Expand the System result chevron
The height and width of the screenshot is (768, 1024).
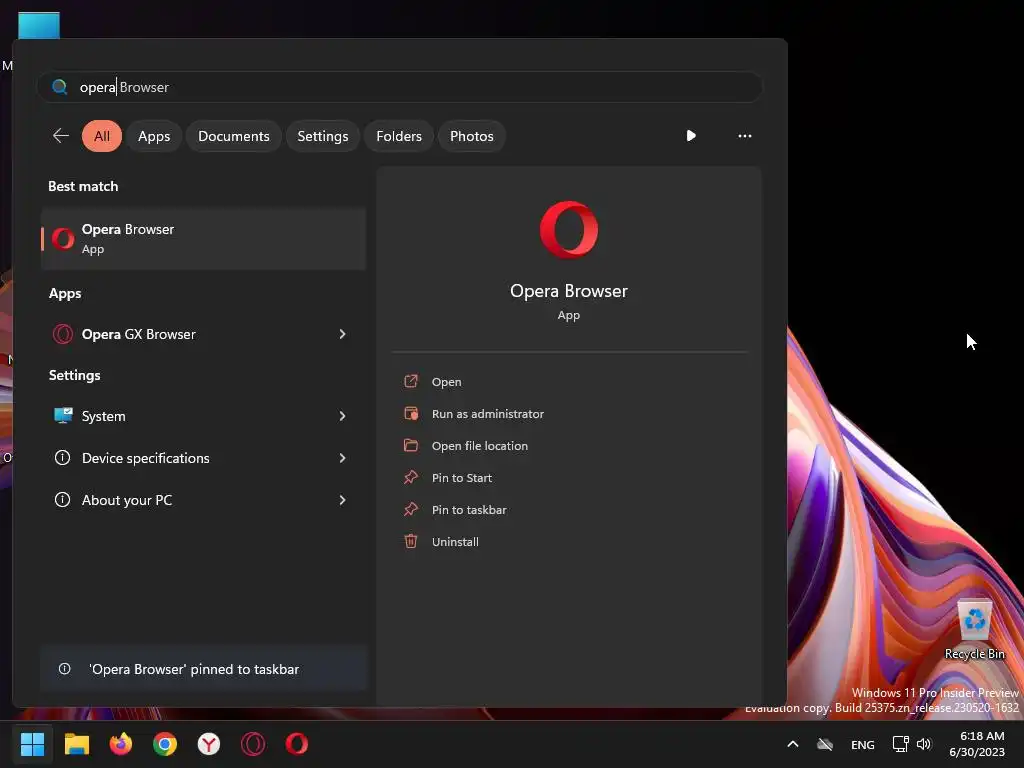343,416
